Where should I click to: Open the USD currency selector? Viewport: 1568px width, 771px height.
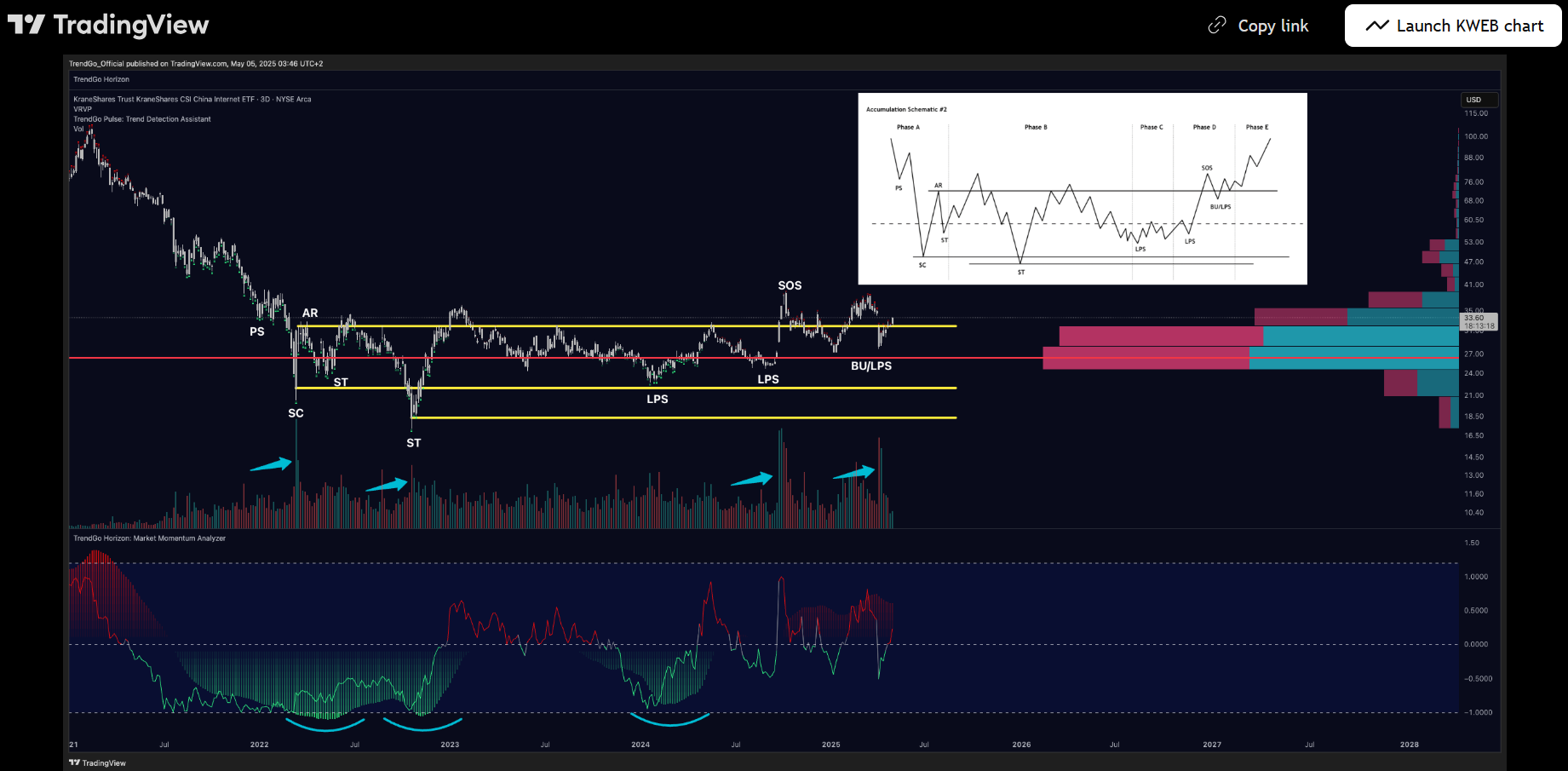1479,100
